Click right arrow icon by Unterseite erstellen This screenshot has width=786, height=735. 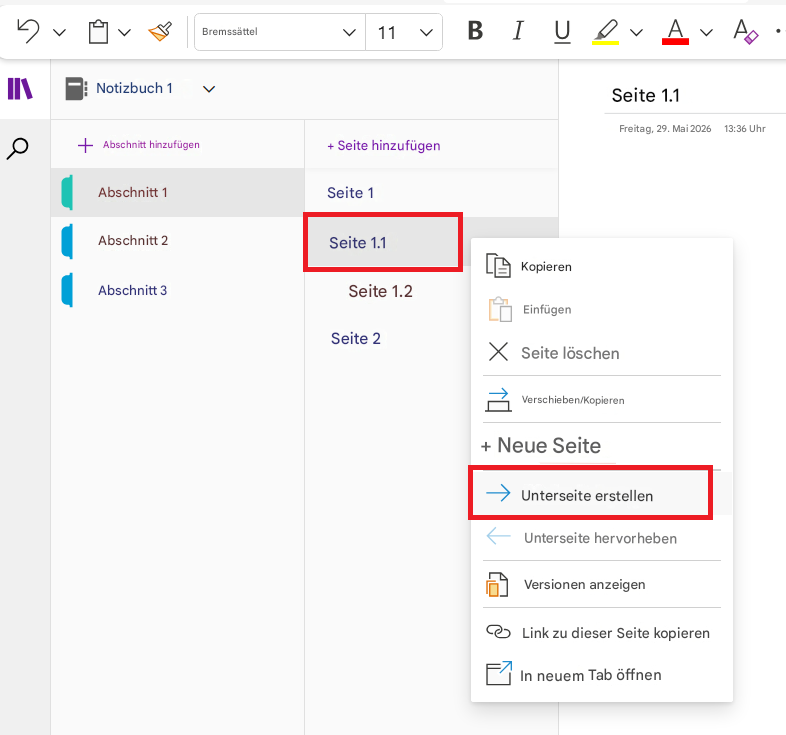[498, 493]
